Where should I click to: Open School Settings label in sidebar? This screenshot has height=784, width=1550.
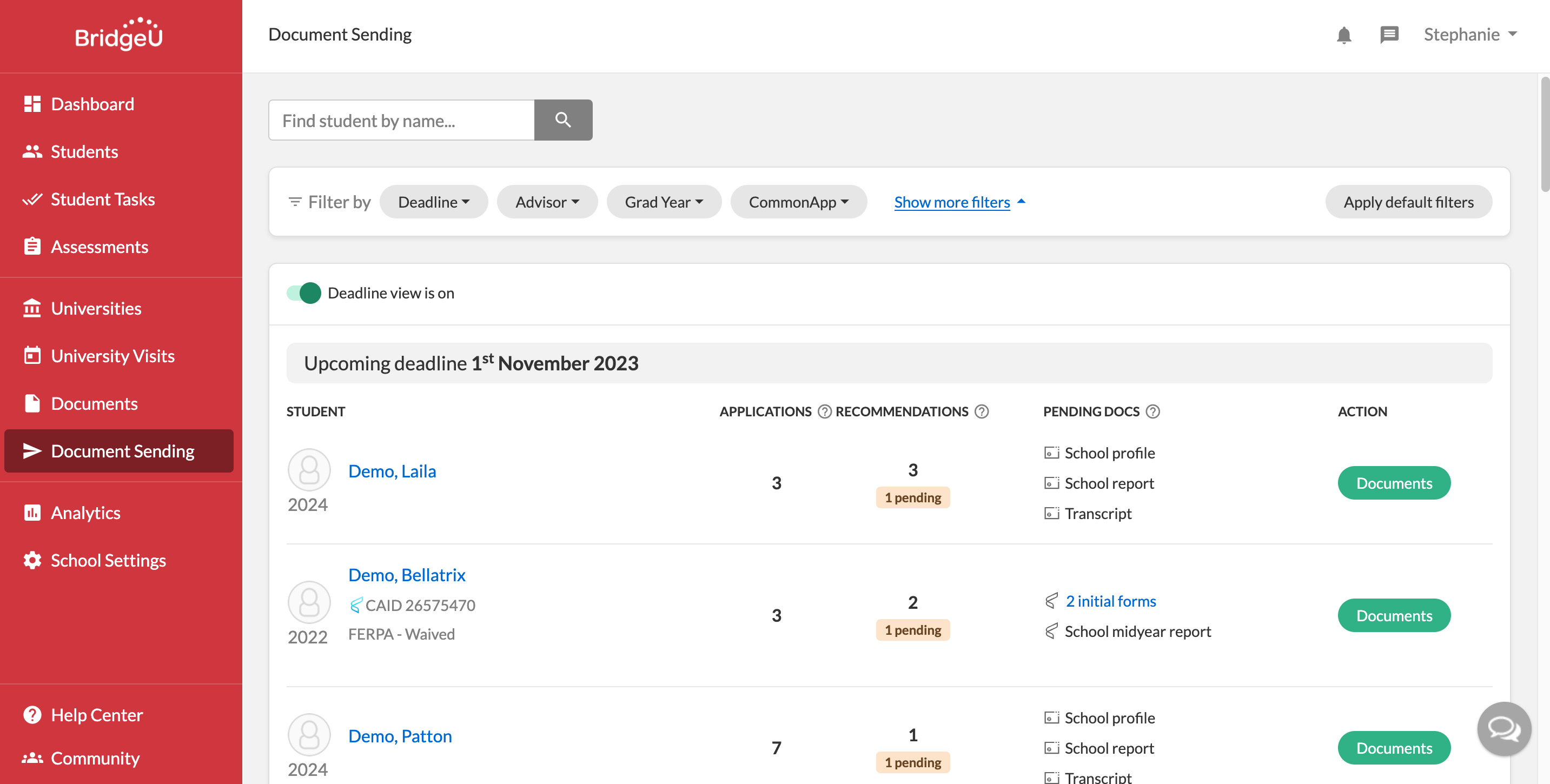tap(108, 560)
